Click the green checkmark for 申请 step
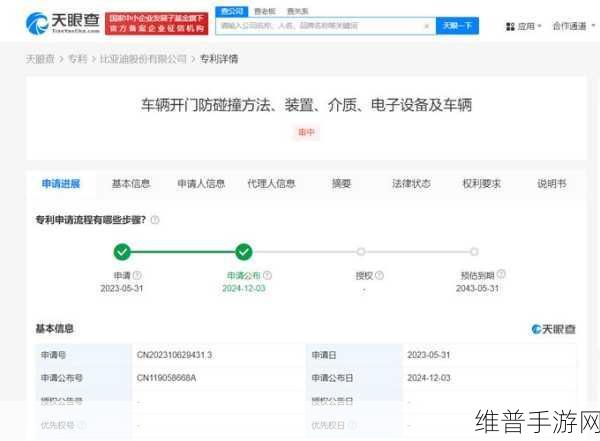600x441 pixels. tap(122, 252)
